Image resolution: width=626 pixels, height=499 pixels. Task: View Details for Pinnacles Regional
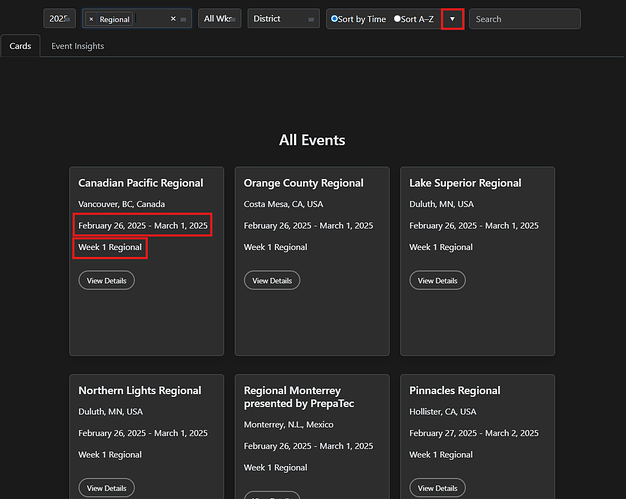pos(438,488)
